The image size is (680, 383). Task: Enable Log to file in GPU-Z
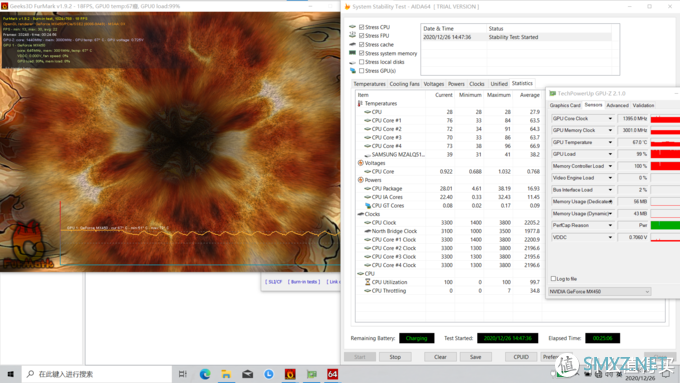(x=553, y=278)
